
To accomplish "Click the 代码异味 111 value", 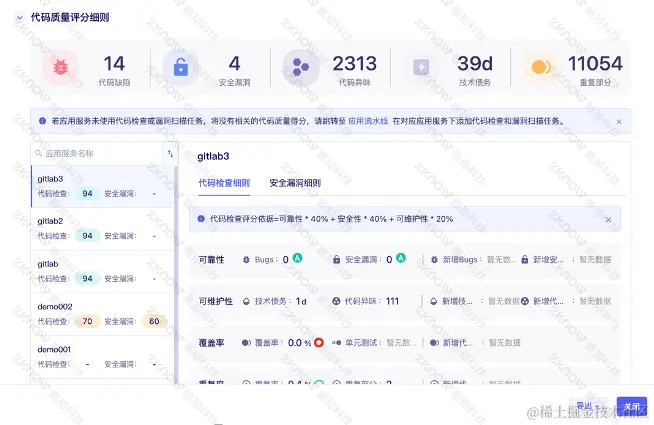I will pyautogui.click(x=392, y=301).
